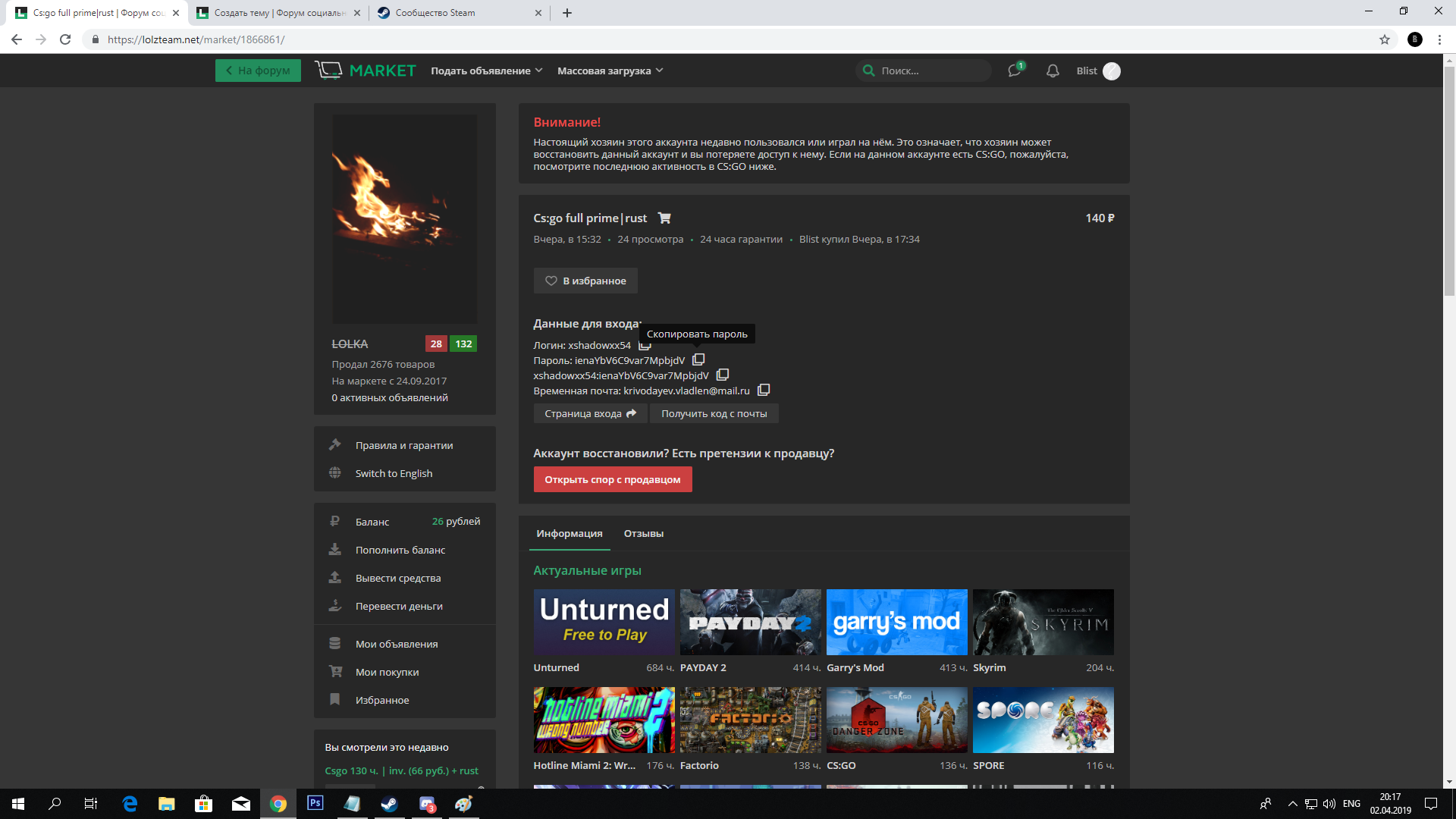Click the globe icon for Switch to English
The width and height of the screenshot is (1456, 819).
click(334, 472)
